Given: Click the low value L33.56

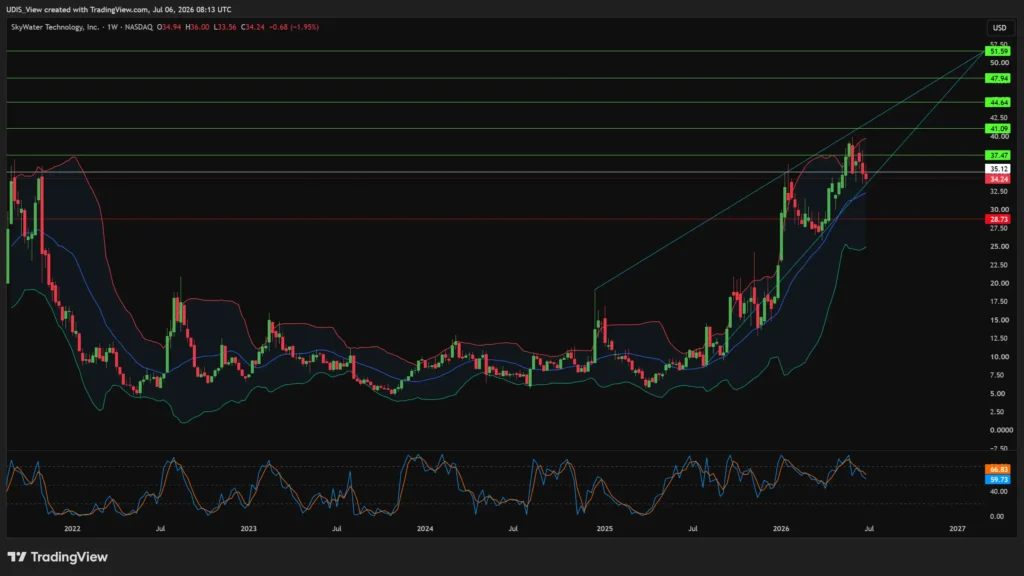Looking at the screenshot, I should click(225, 27).
